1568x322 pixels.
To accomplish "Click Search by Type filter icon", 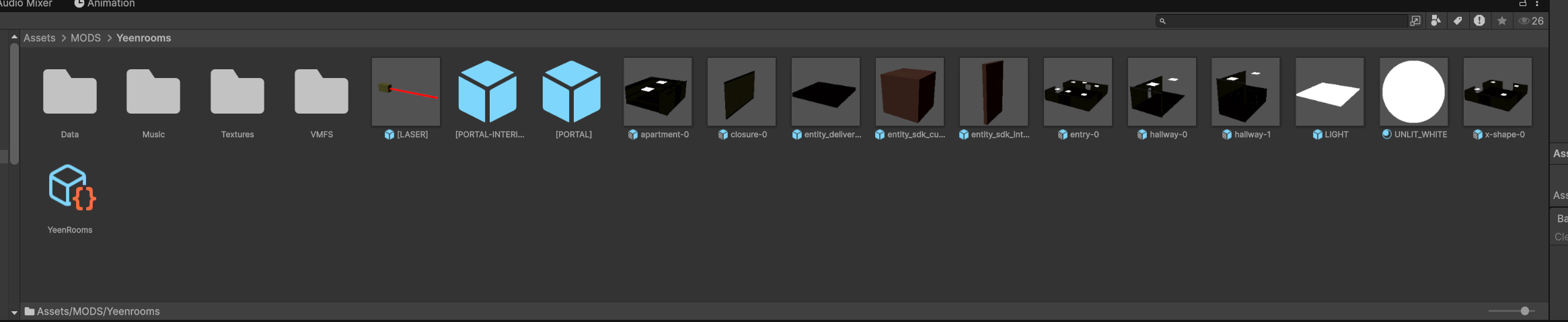I will click(1435, 21).
